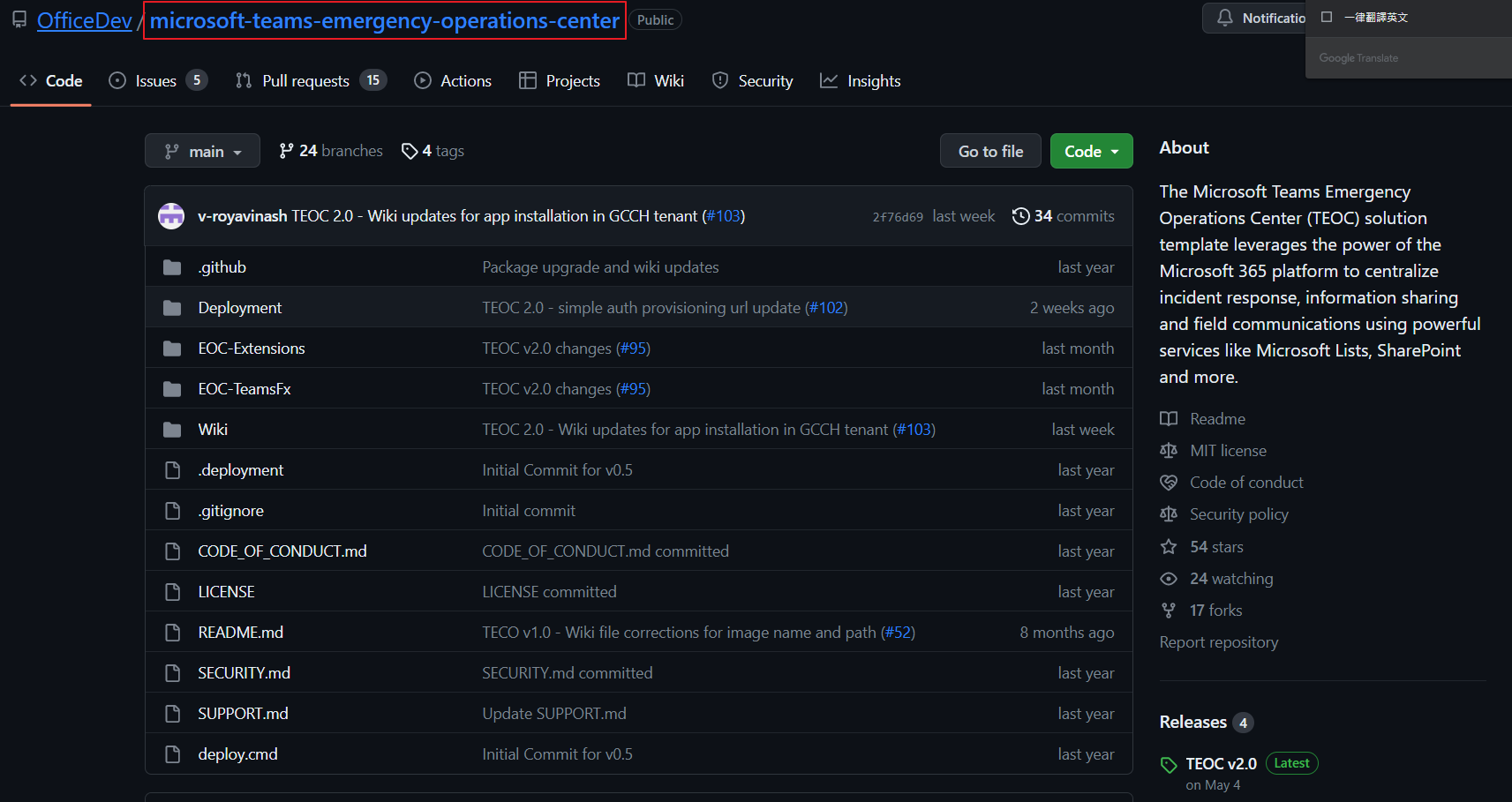
Task: Click the eye icon beside 24 watching
Action: (1169, 579)
